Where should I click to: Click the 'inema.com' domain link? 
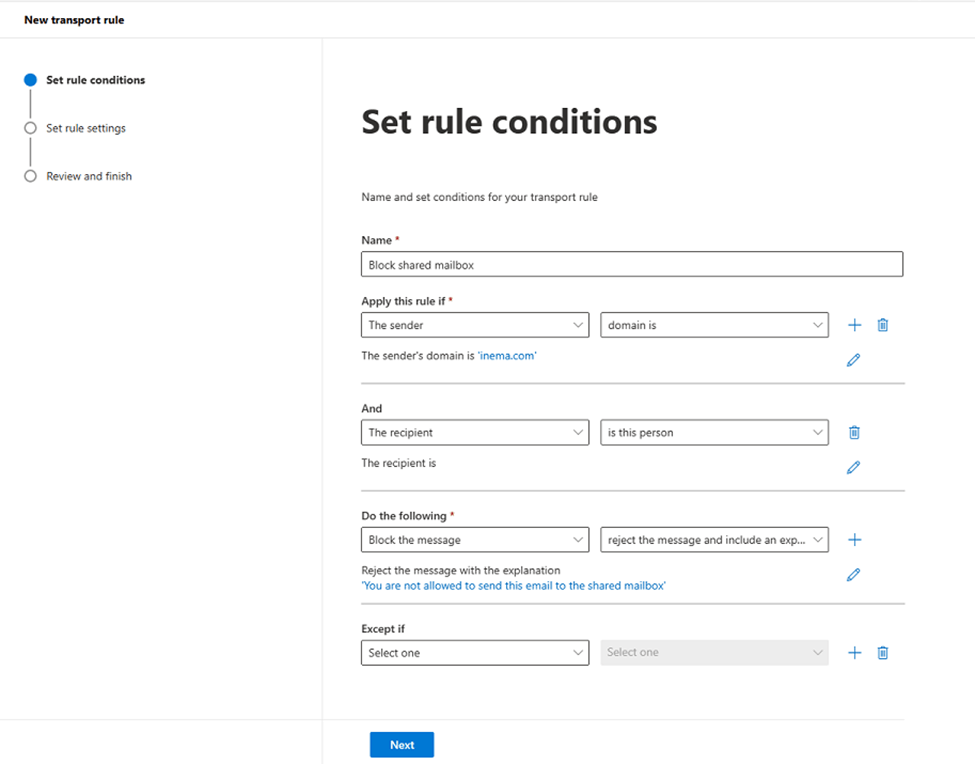point(507,356)
